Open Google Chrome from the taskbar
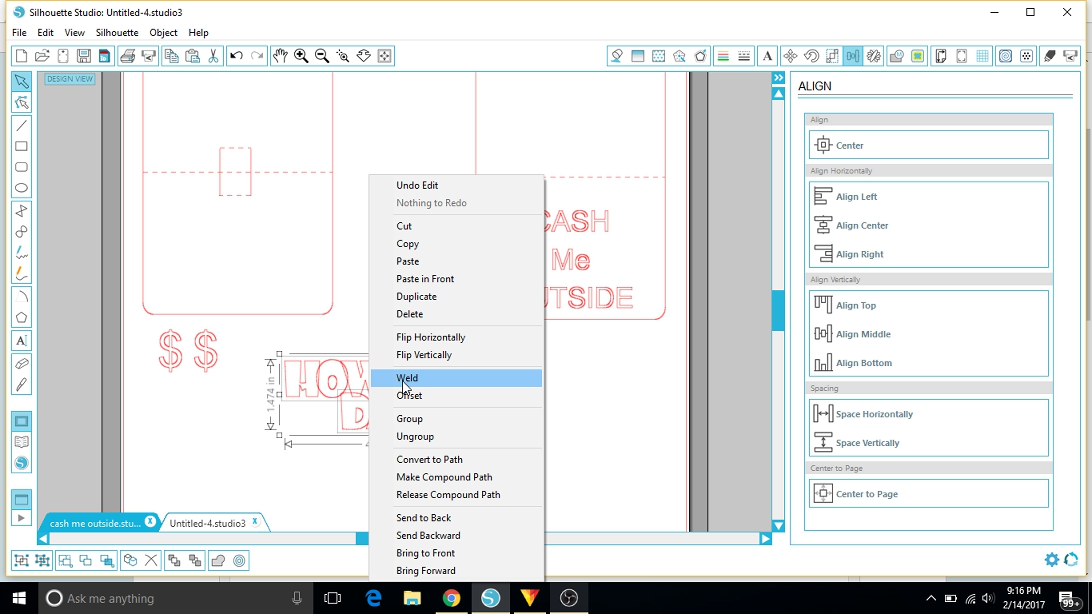Viewport: 1092px width, 614px height. tap(451, 598)
